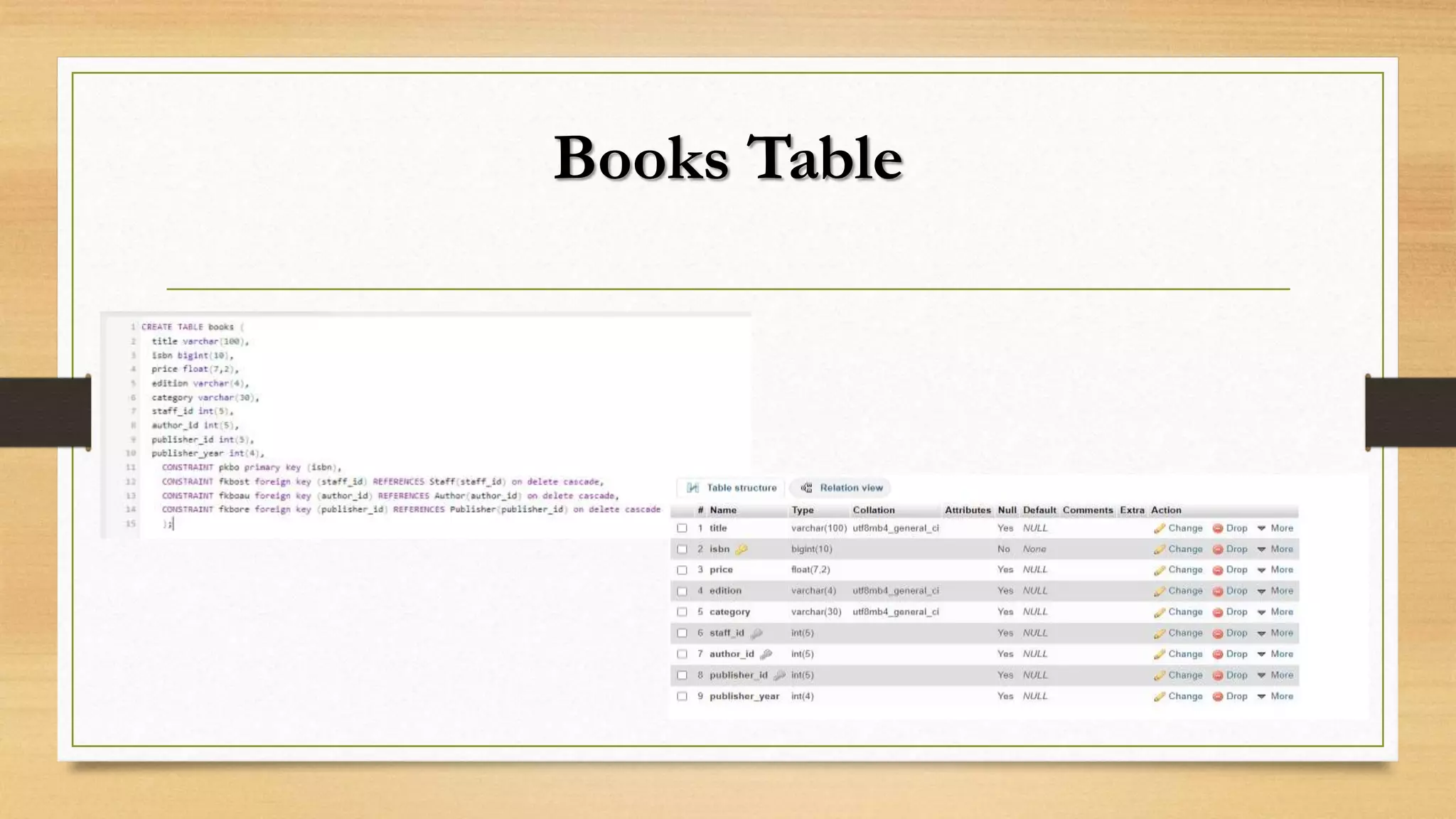Open the Table structure tab

coord(732,488)
